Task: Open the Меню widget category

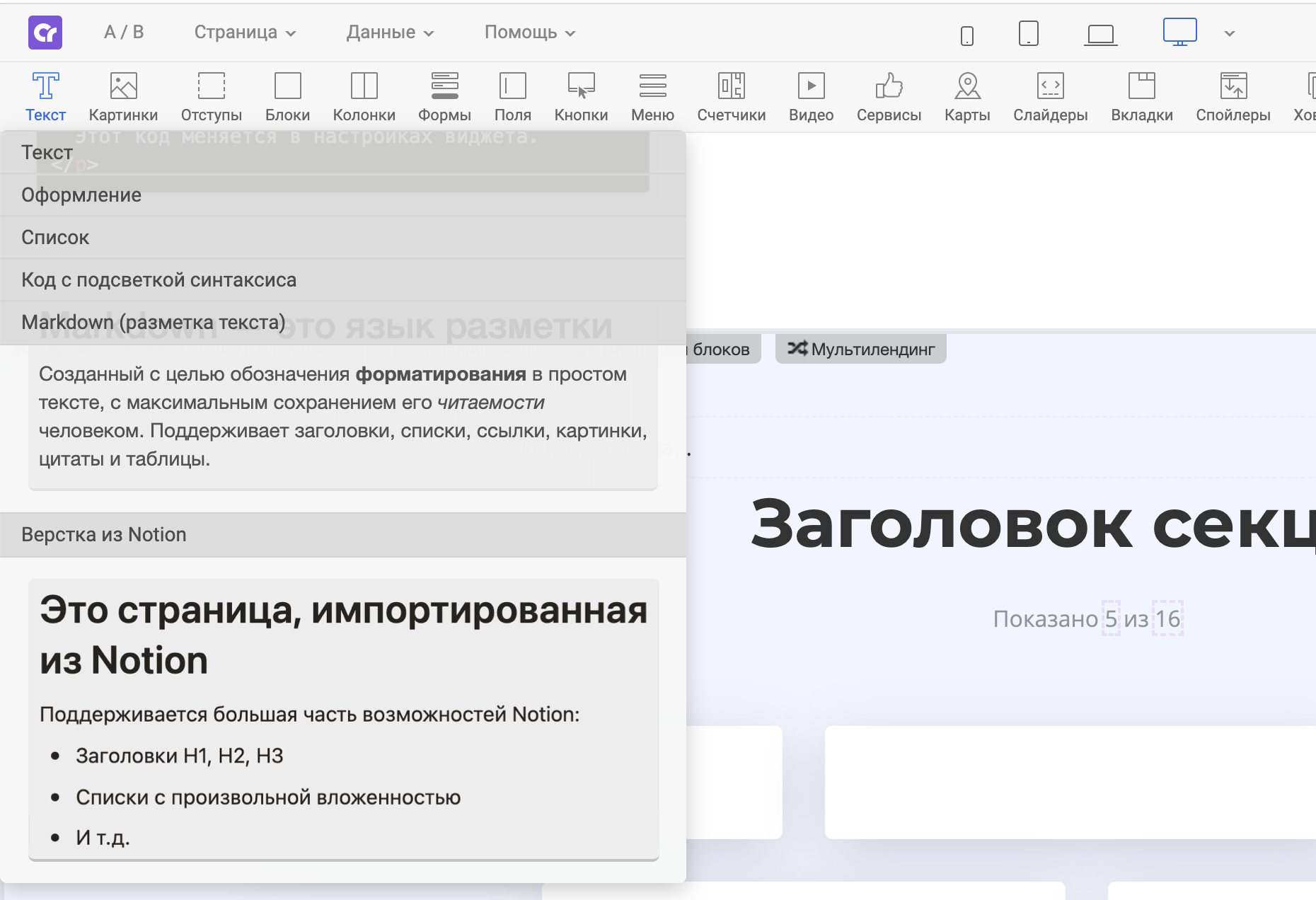Action: (652, 98)
